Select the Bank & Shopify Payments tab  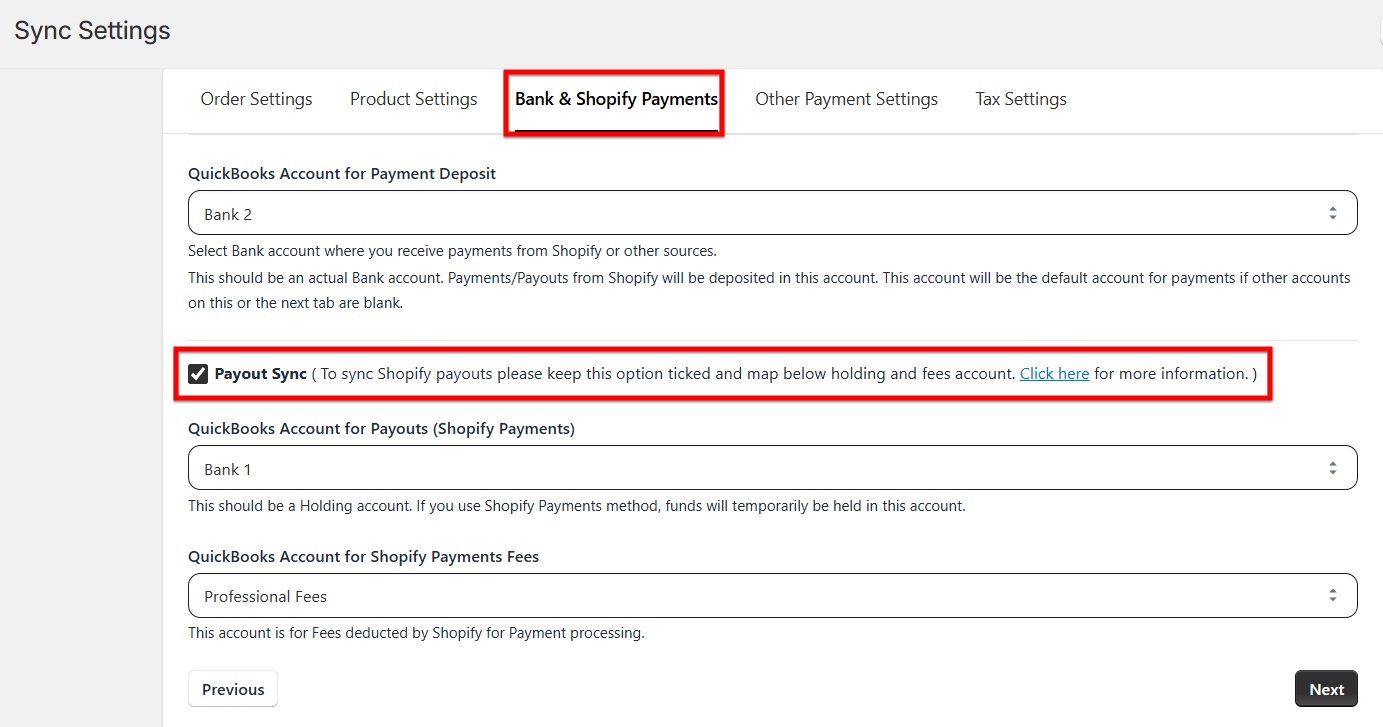[616, 99]
